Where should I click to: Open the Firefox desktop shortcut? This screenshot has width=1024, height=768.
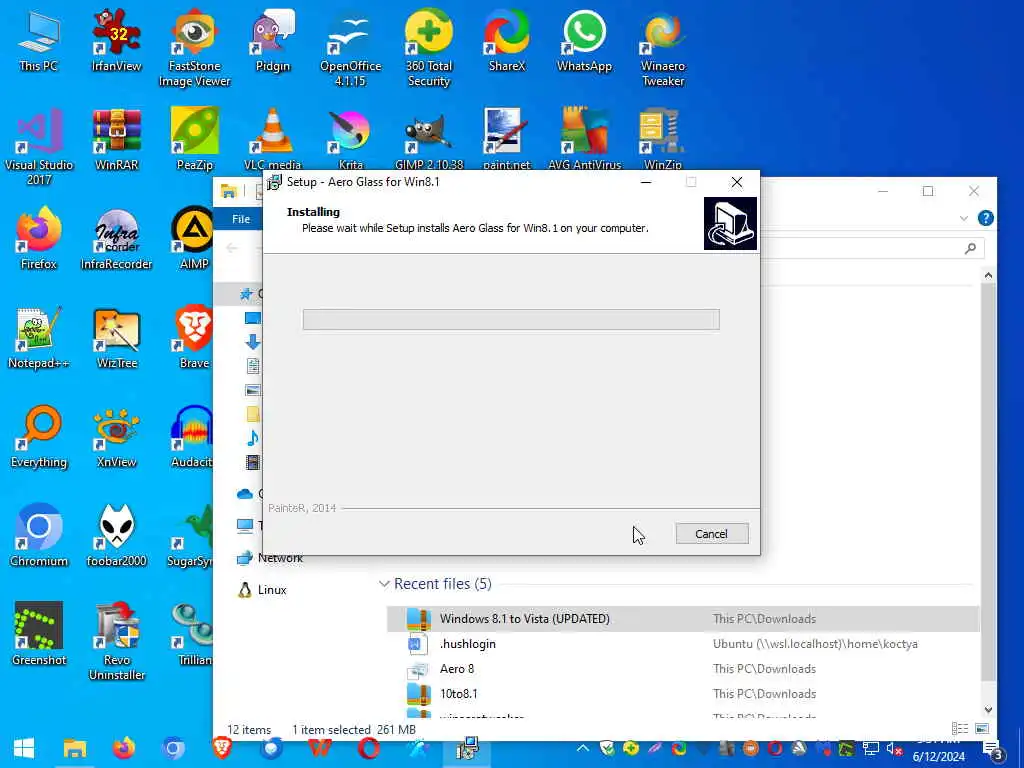click(x=39, y=238)
